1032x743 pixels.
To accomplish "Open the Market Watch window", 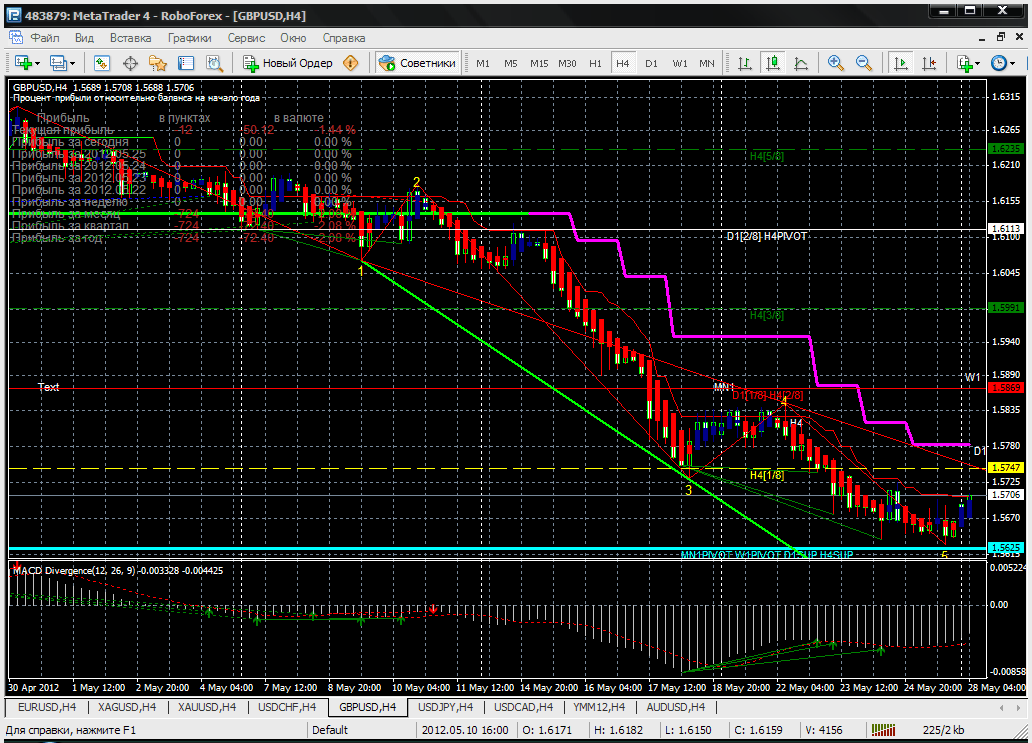I will (102, 63).
